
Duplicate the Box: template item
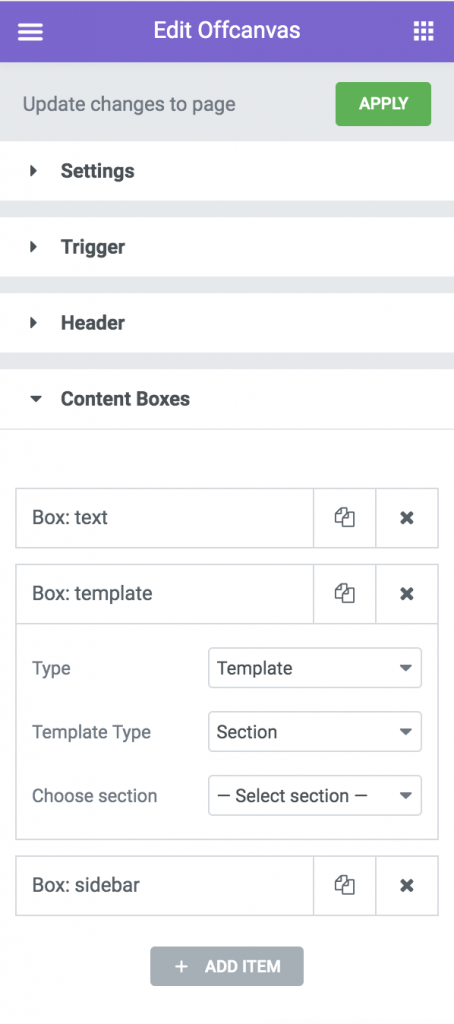tap(344, 594)
